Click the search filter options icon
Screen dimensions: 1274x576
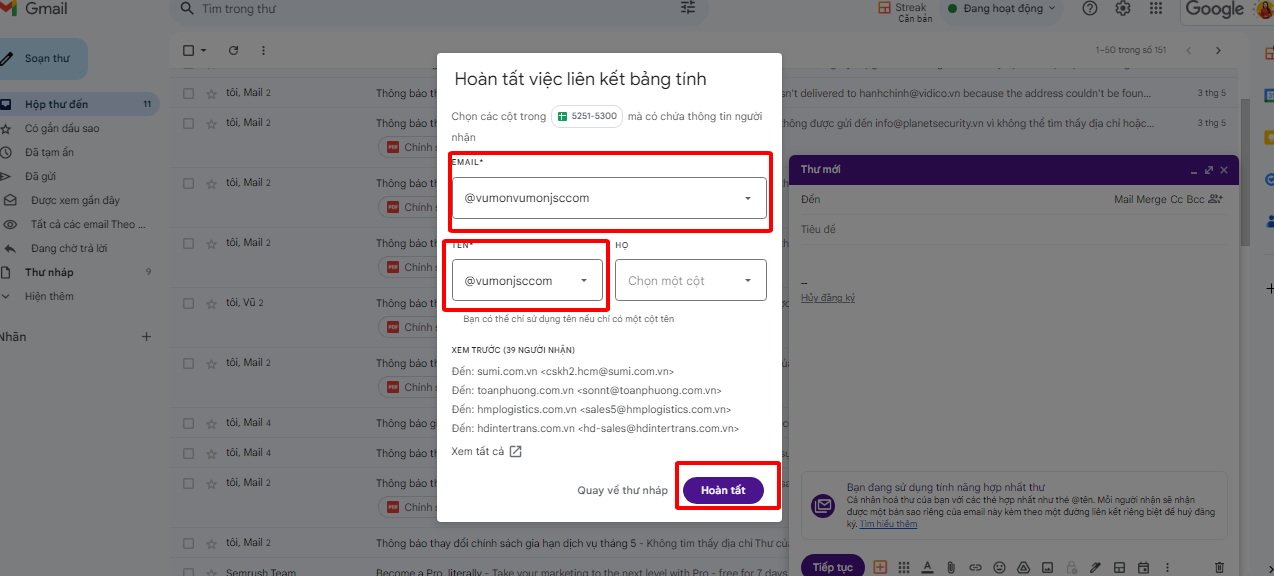coord(688,8)
